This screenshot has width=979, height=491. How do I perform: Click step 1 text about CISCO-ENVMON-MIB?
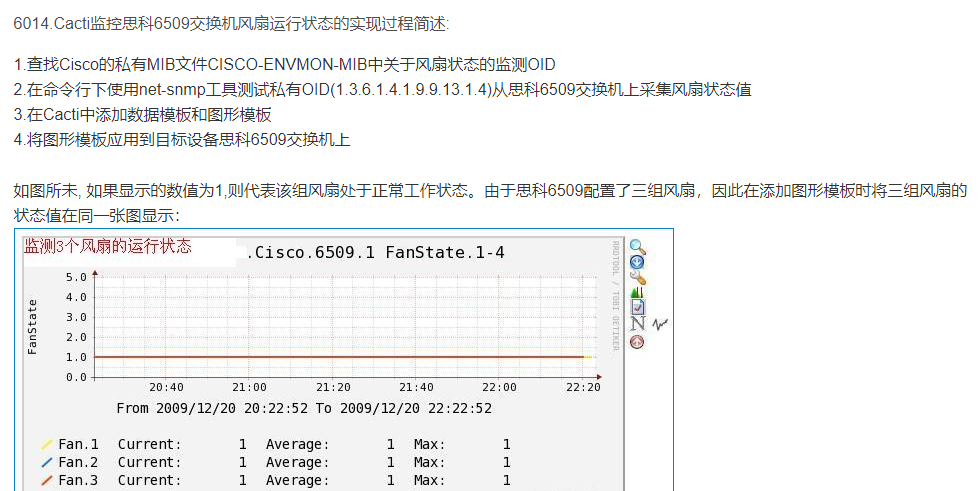coord(285,64)
